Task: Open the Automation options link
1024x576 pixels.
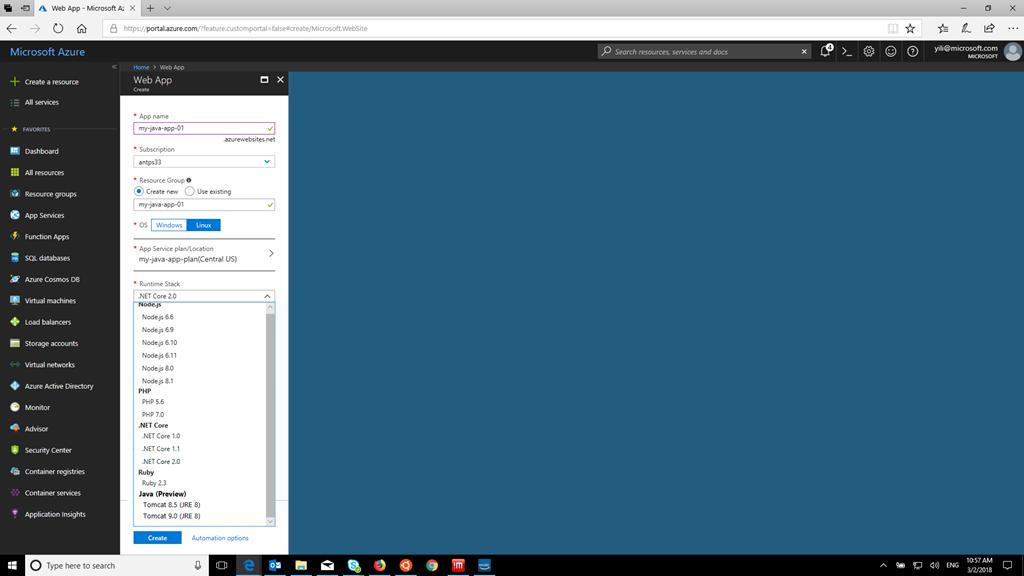Action: point(220,538)
